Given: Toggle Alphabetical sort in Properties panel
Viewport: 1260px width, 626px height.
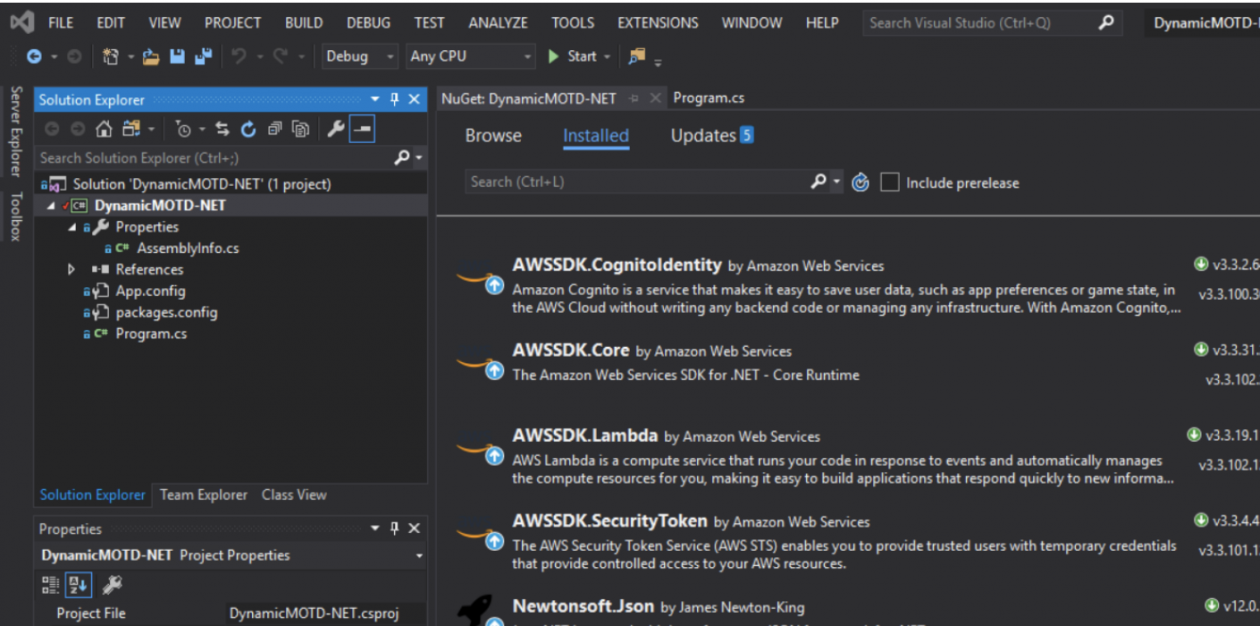Looking at the screenshot, I should click(79, 585).
